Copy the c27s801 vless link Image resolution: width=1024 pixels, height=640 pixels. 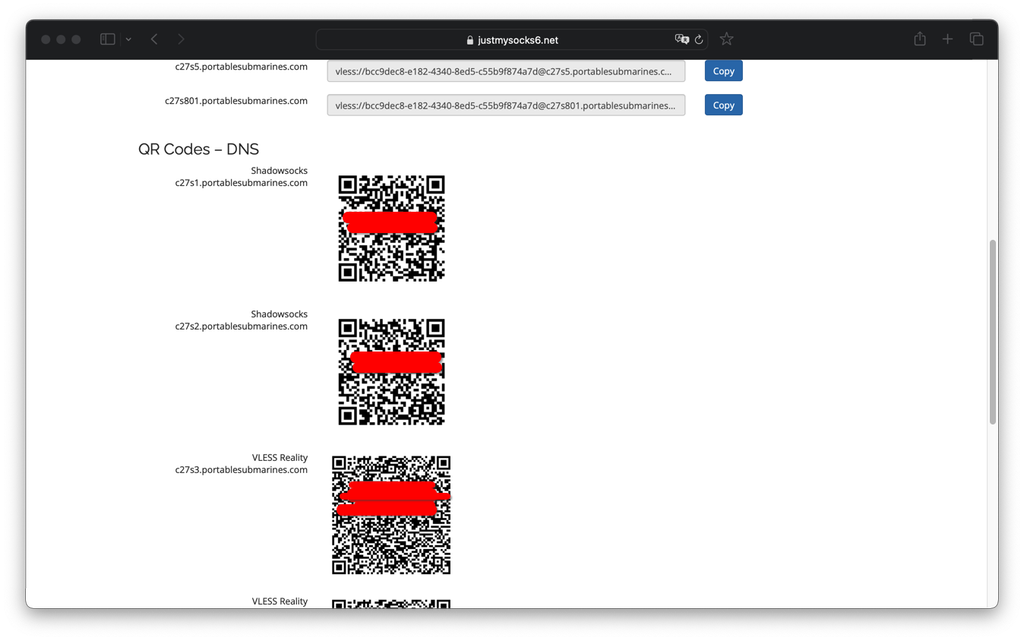pos(723,105)
